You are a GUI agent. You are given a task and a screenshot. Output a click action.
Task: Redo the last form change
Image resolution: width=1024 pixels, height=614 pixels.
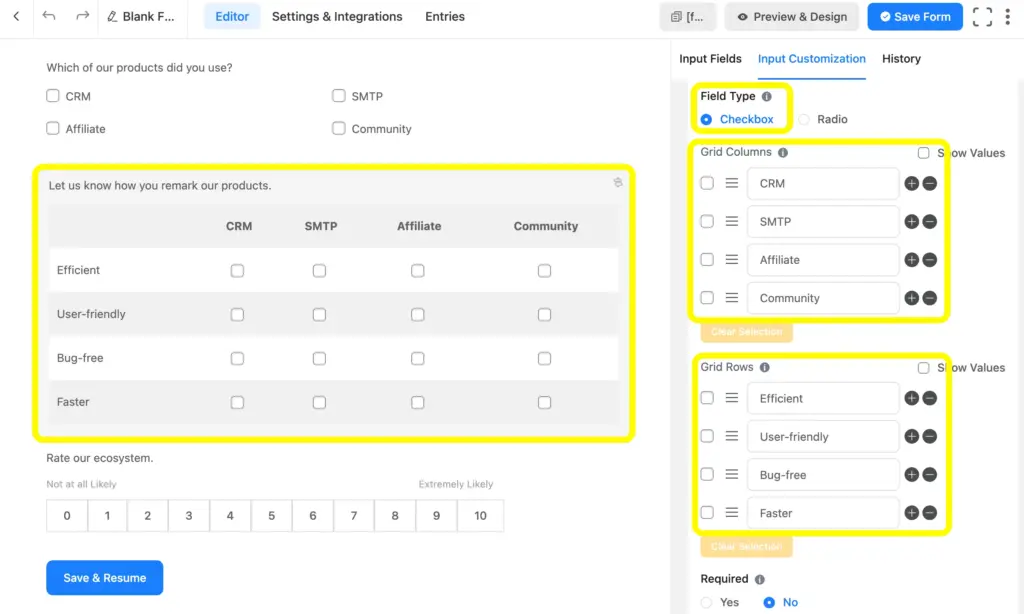click(82, 16)
